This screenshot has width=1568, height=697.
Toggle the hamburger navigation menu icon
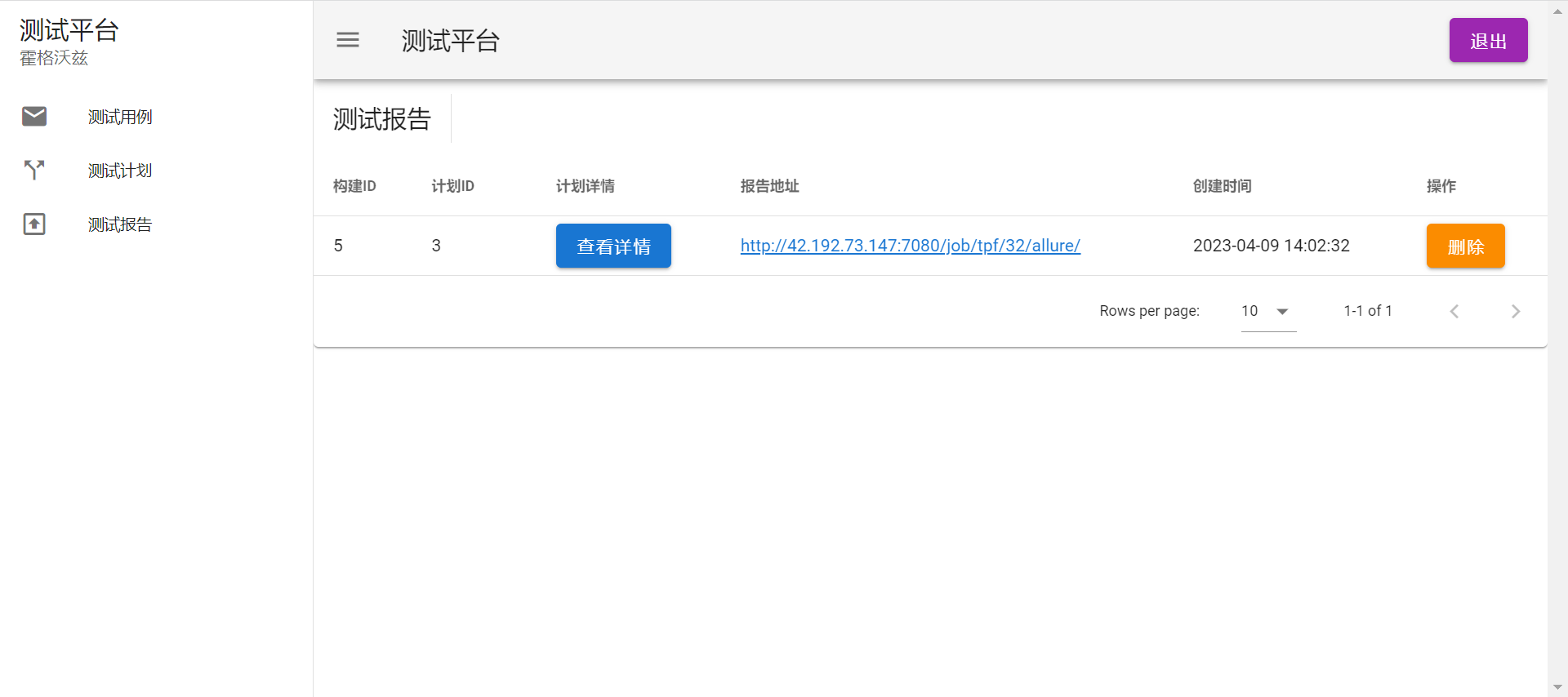point(348,40)
